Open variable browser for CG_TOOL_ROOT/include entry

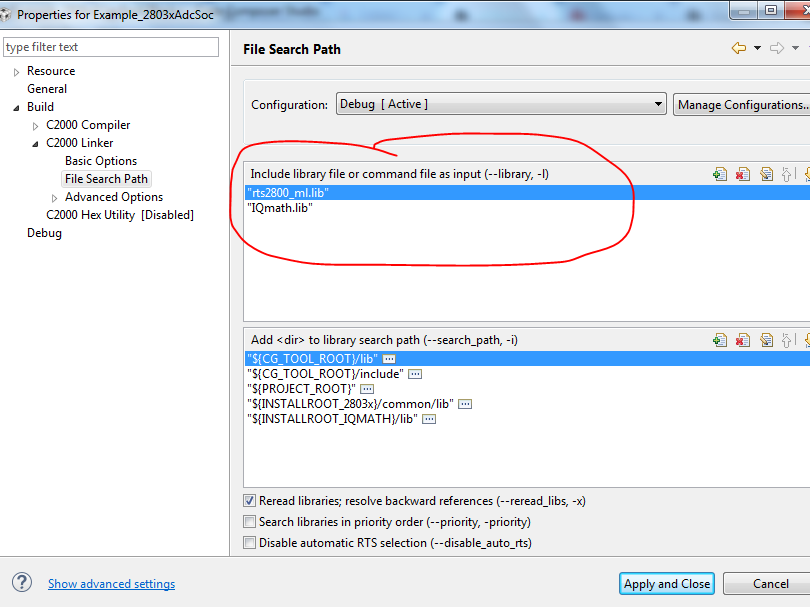click(415, 374)
